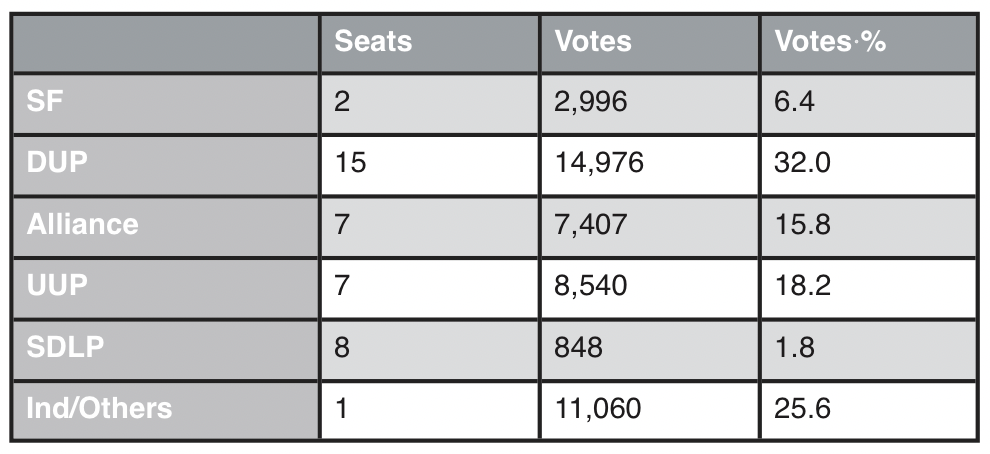990x454 pixels.
Task: Click the DUP percentage cell 32.0
Action: (x=802, y=163)
